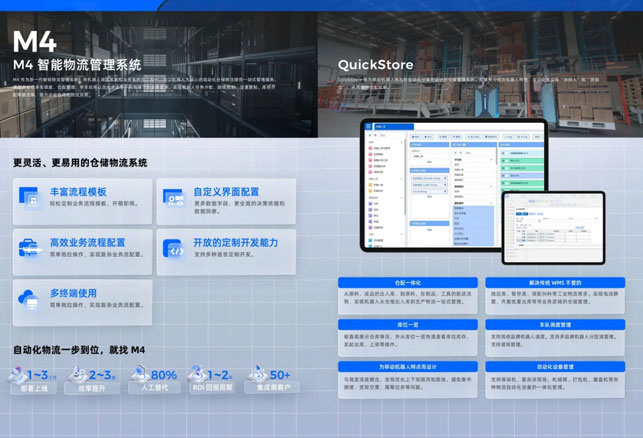Click the 3D icon beside 1~2 ROI 回报周期
Screen dimensions: 643x438
pyautogui.click(x=197, y=374)
